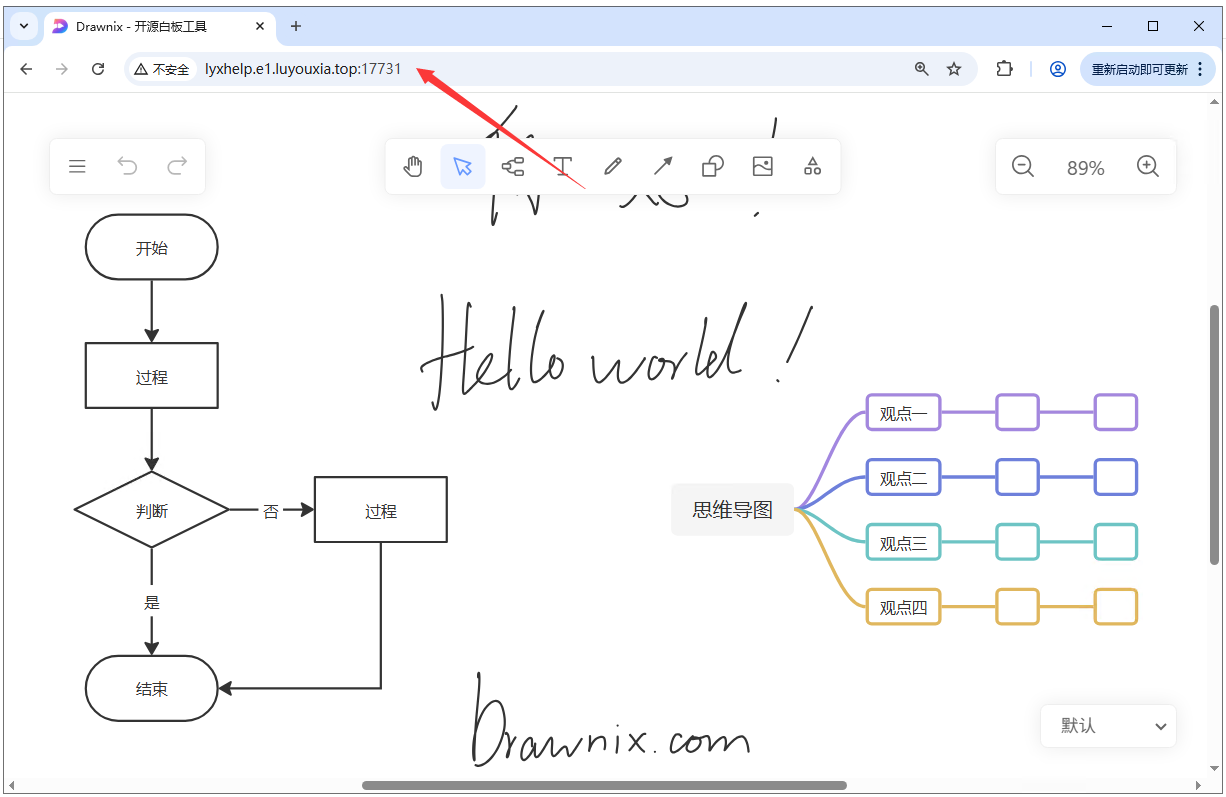Screen dimensions: 1226x797
Task: Open the Chrome profile avatar
Action: point(1057,69)
